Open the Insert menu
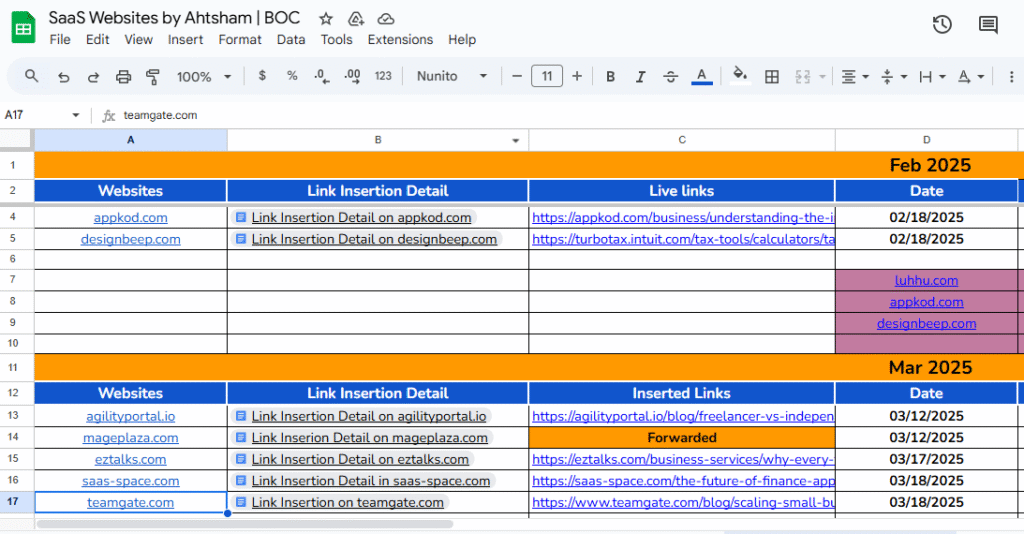 pyautogui.click(x=185, y=40)
